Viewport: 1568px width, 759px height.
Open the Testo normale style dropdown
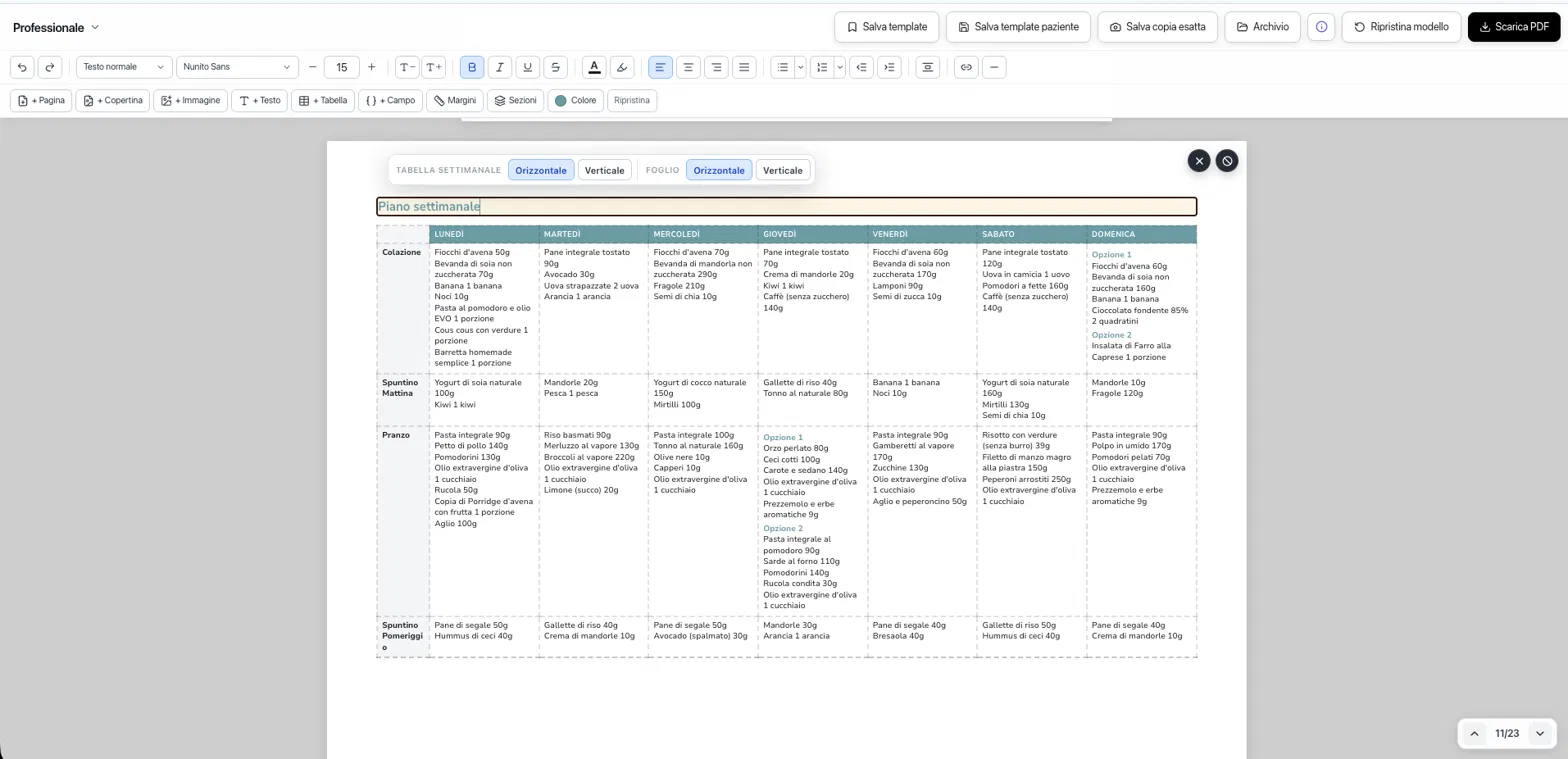pyautogui.click(x=124, y=67)
